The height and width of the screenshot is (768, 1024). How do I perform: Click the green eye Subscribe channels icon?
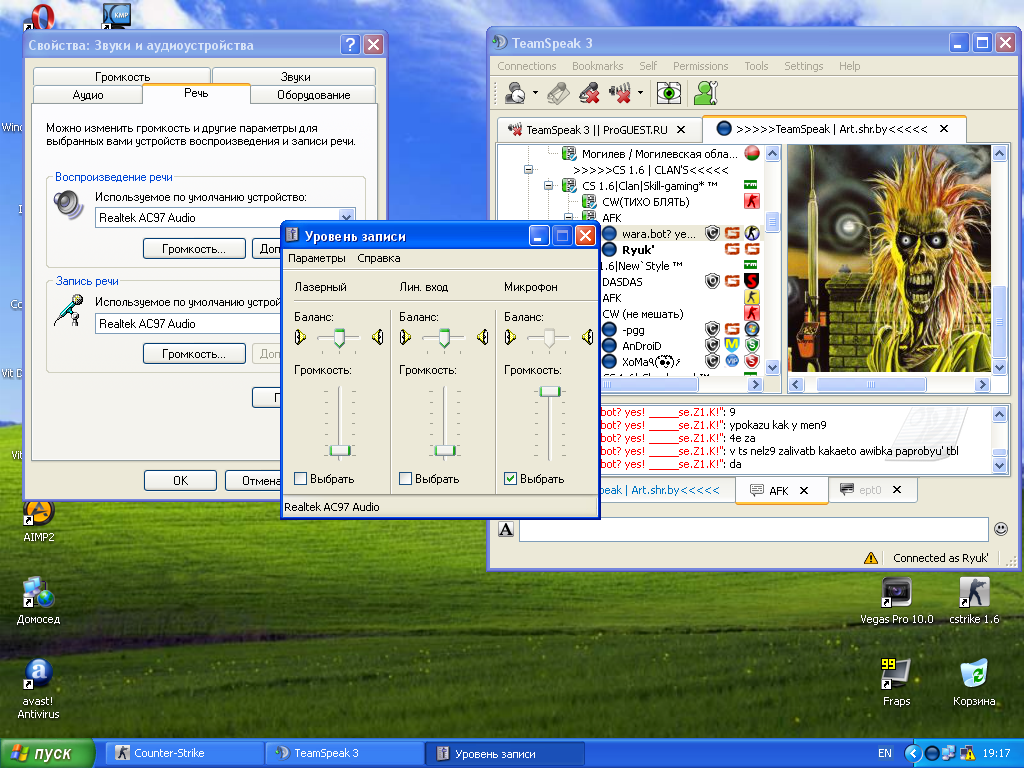669,93
